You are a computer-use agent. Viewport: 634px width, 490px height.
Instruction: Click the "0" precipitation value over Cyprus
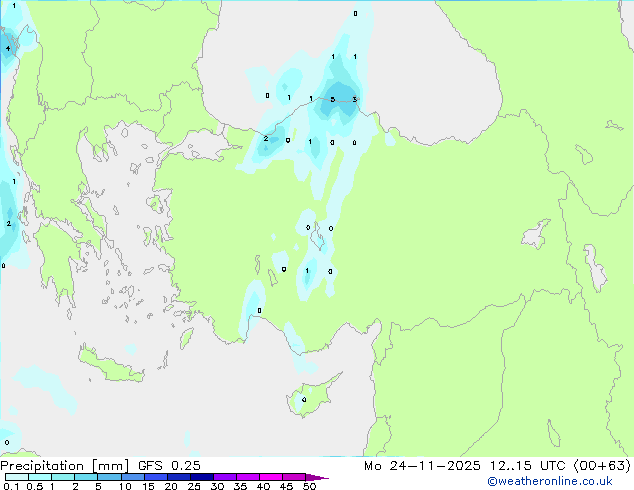[x=304, y=400]
